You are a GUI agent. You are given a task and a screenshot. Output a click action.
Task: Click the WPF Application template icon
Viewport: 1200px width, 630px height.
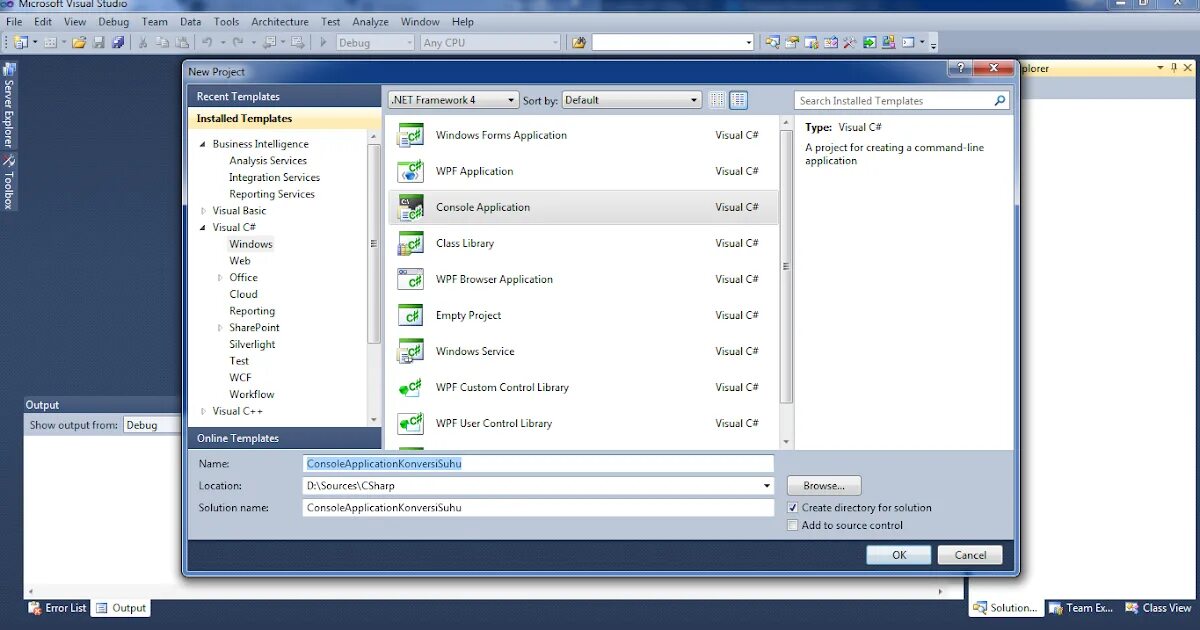[410, 171]
